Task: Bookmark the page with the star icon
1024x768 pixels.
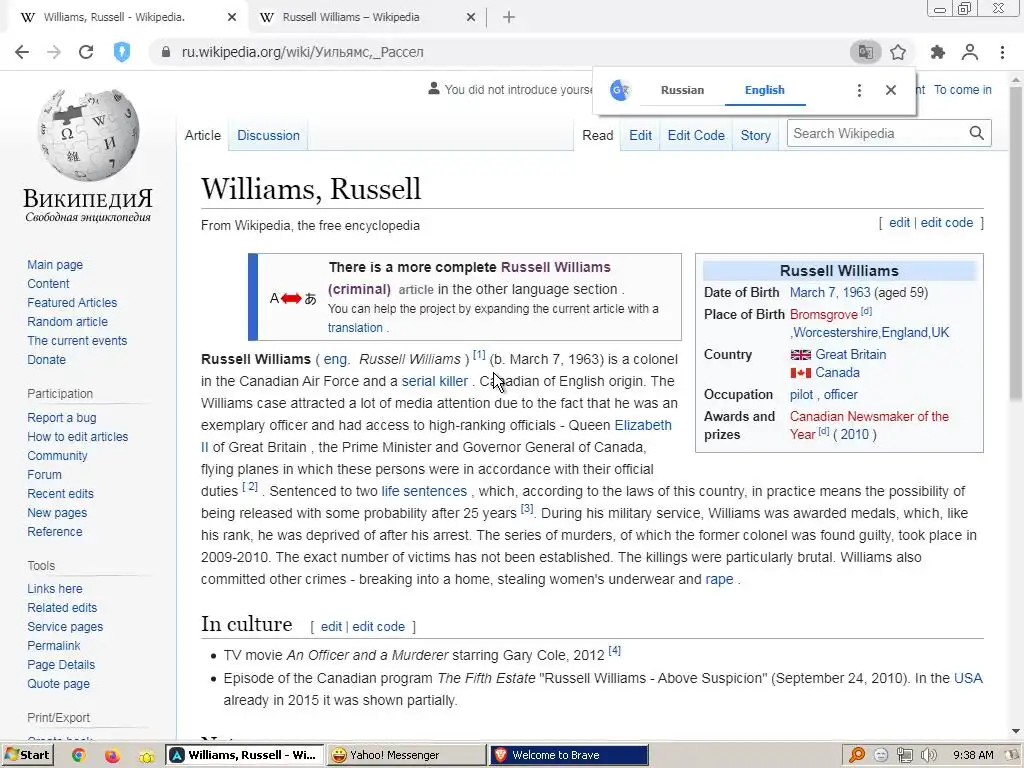Action: point(899,52)
